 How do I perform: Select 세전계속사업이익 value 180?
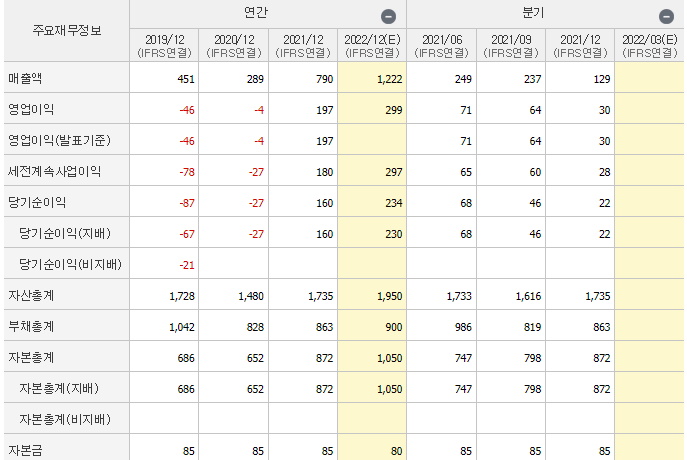(x=325, y=172)
